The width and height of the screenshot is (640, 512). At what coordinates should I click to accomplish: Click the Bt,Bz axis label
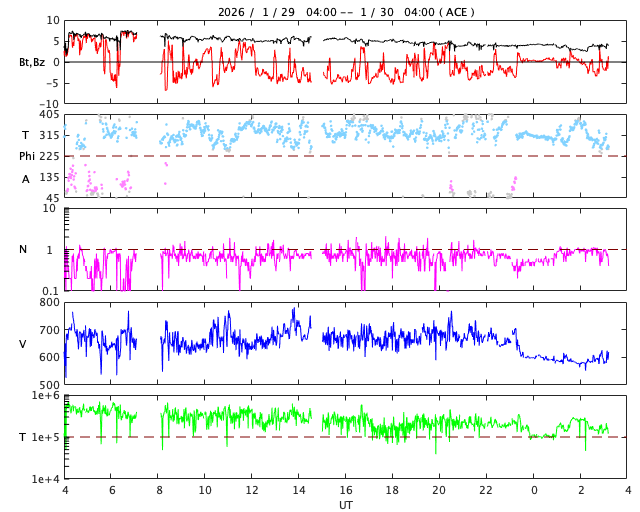tap(31, 62)
